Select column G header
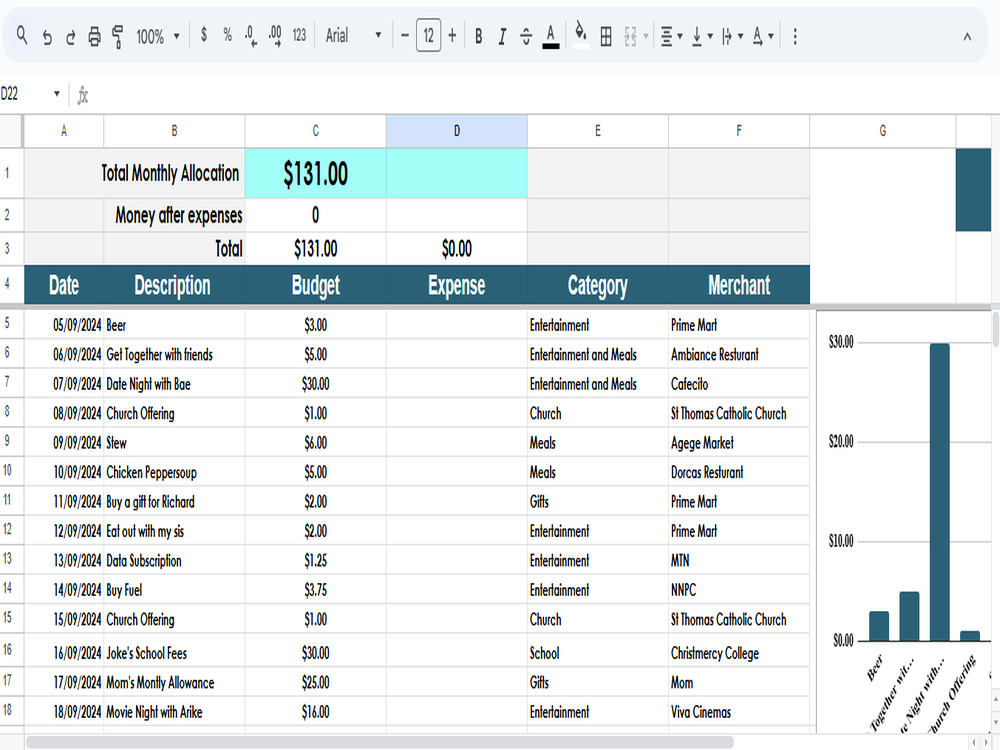Screen dimensions: 1000x750 [x=883, y=131]
